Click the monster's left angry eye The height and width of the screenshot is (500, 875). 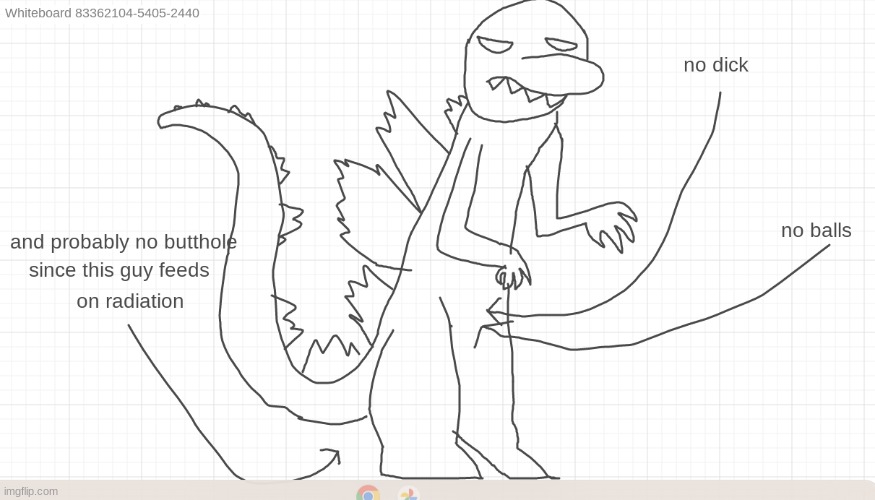(x=494, y=45)
